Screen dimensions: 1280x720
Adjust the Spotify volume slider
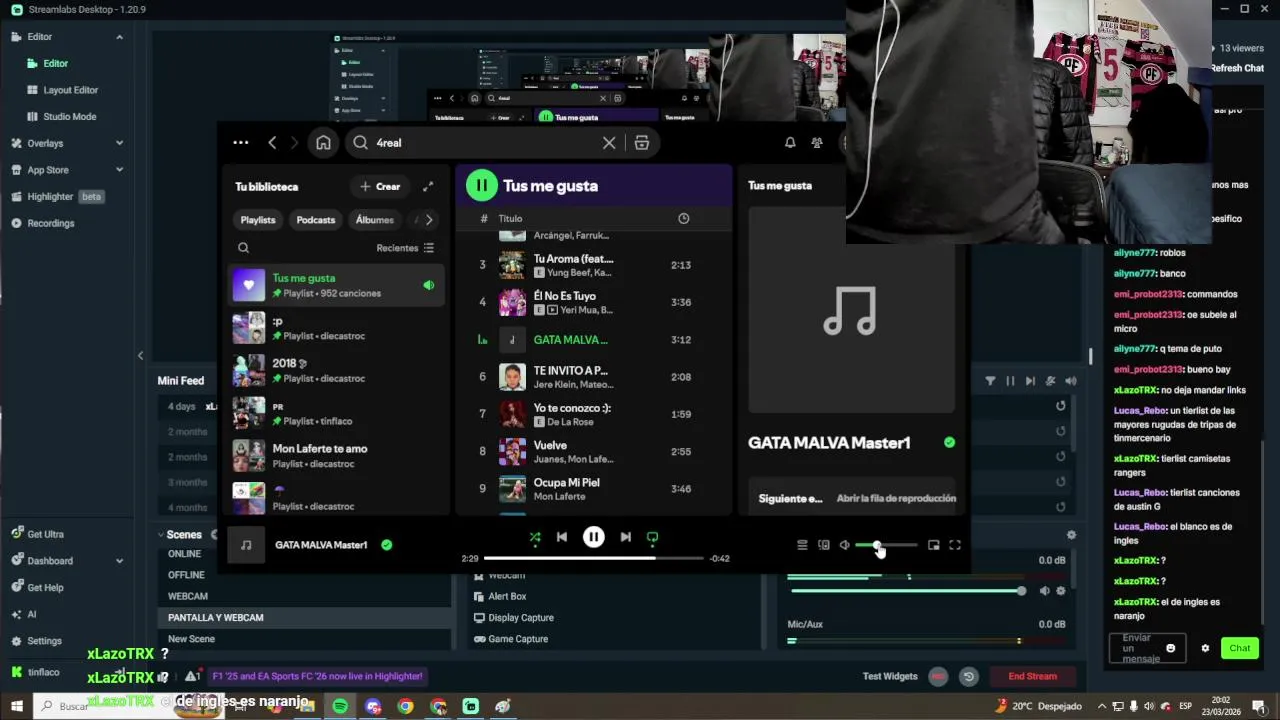coord(886,545)
